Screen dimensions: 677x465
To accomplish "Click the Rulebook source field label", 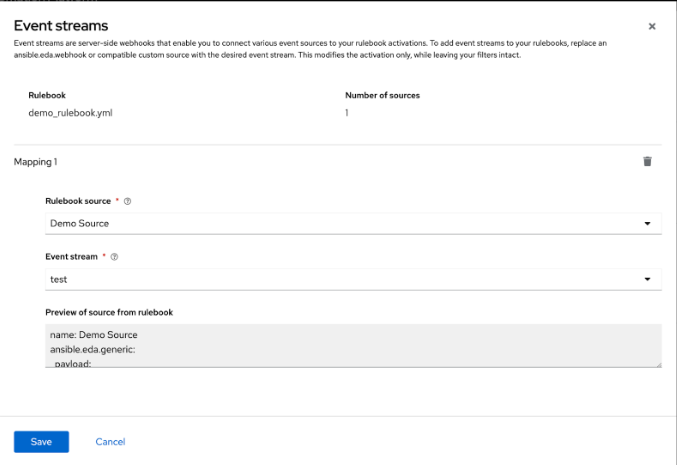I will coord(78,201).
